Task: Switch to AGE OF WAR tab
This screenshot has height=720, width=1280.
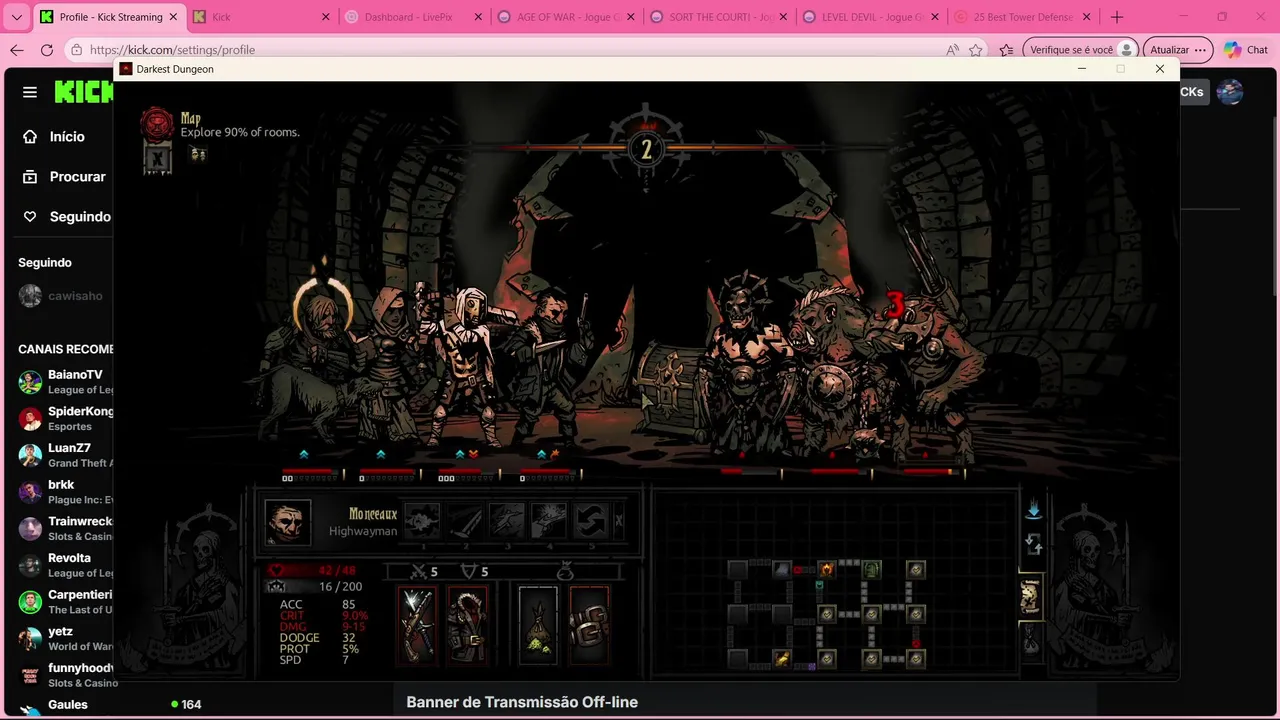Action: (565, 17)
